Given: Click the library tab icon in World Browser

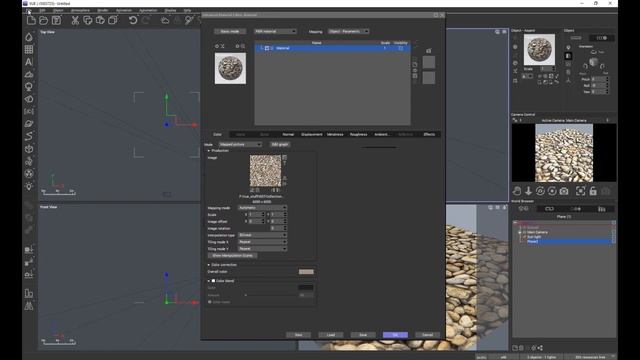Looking at the screenshot, I should pos(602,209).
